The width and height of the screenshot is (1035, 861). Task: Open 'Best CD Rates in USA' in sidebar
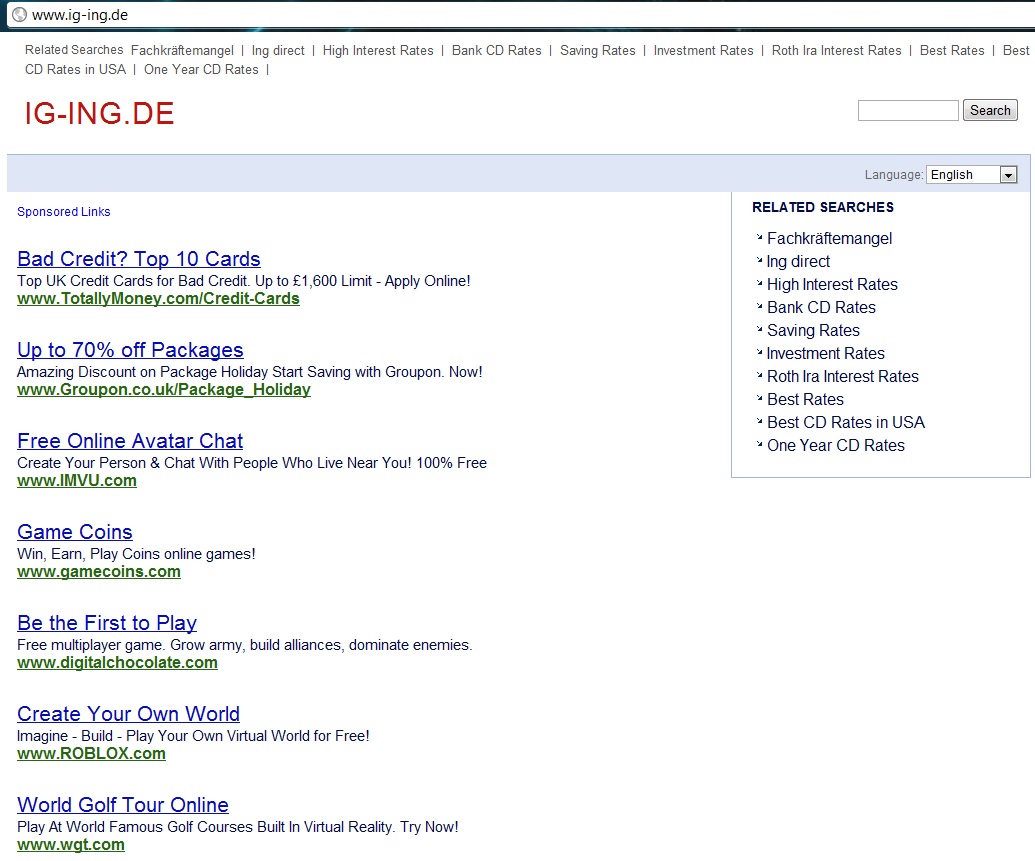(846, 423)
